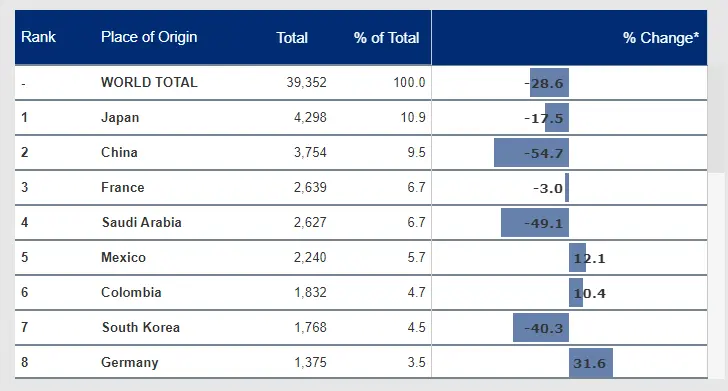Select the Mexico row label
The image size is (728, 391).
click(x=123, y=257)
